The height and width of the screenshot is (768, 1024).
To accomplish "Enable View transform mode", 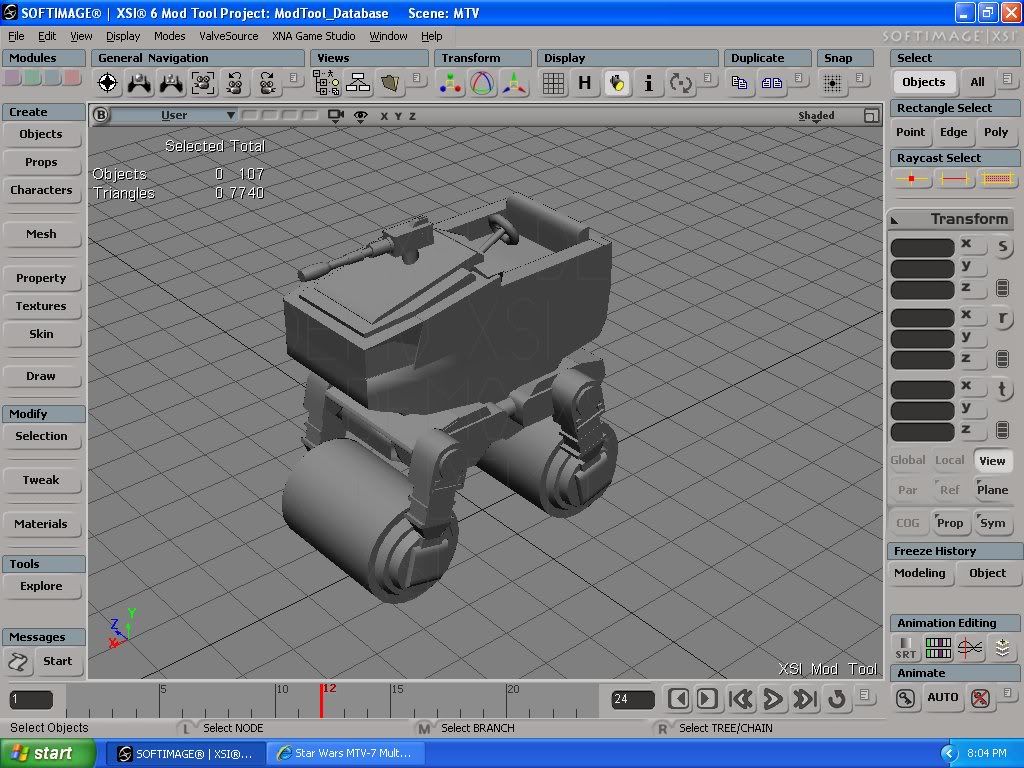I will coord(992,461).
